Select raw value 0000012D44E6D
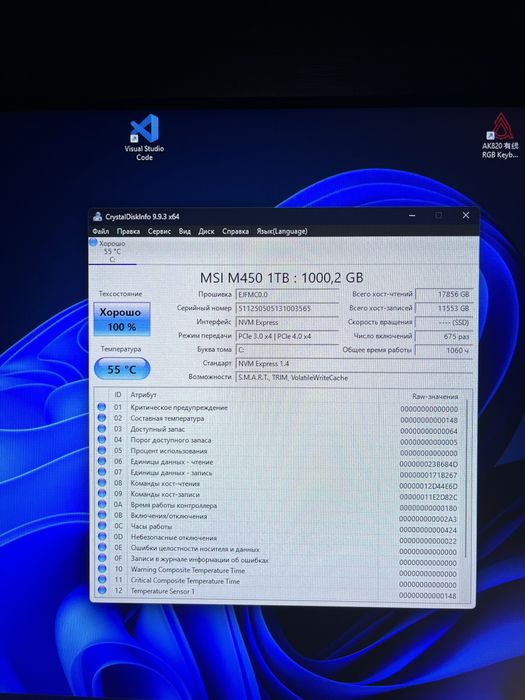525x700 pixels. (429, 486)
